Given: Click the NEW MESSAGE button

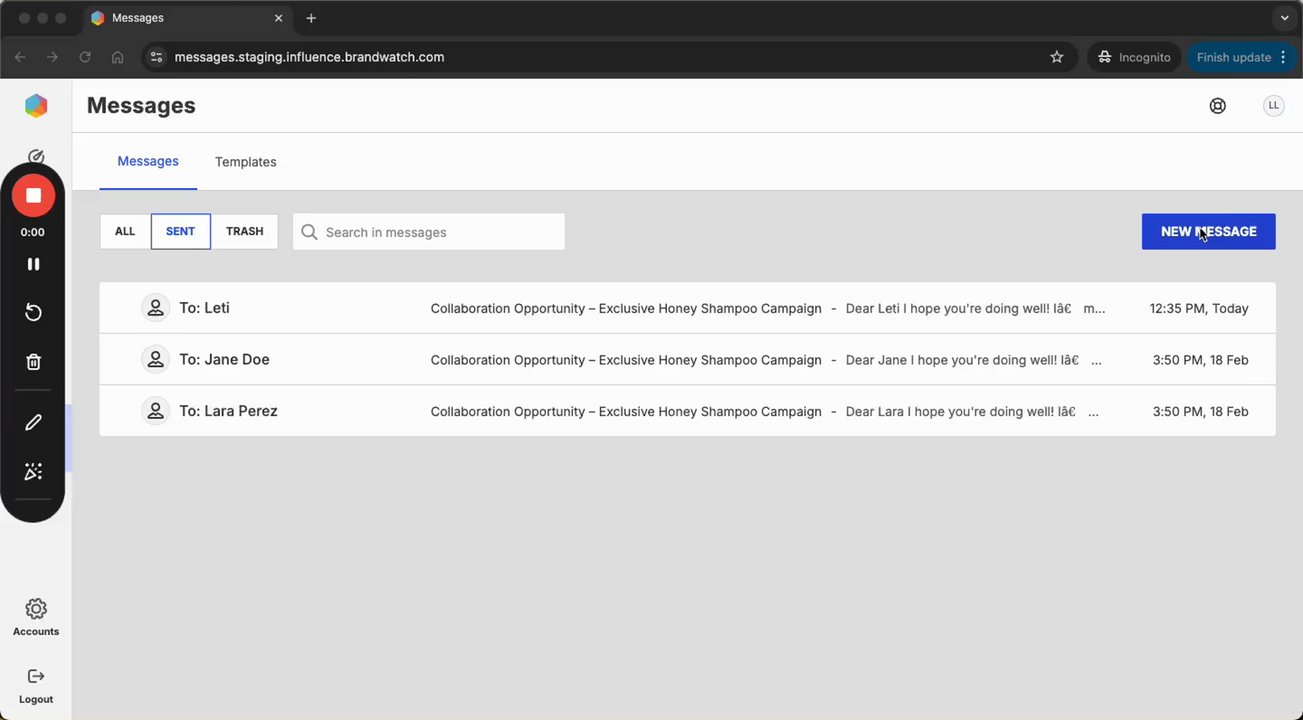Looking at the screenshot, I should [1208, 232].
